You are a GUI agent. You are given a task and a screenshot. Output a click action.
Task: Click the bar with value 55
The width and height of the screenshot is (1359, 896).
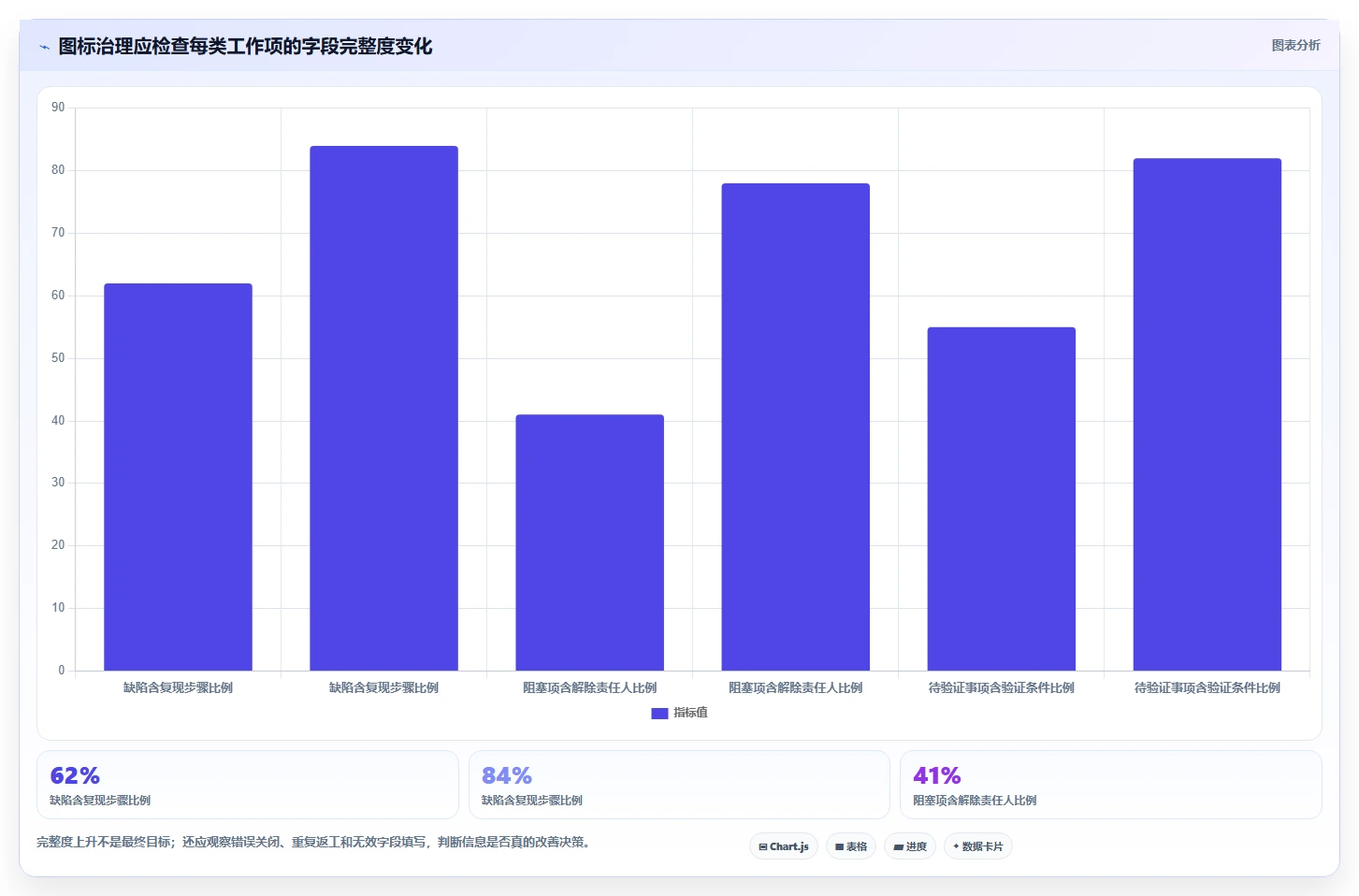[x=1001, y=499]
